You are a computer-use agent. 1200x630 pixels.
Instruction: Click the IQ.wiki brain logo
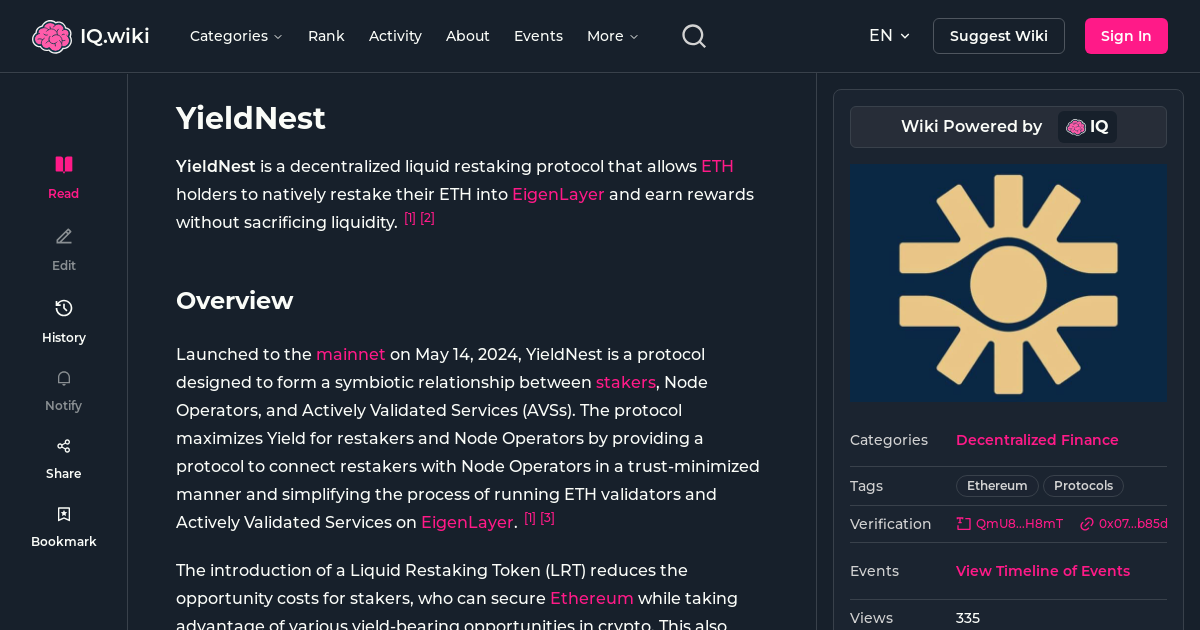pos(53,35)
